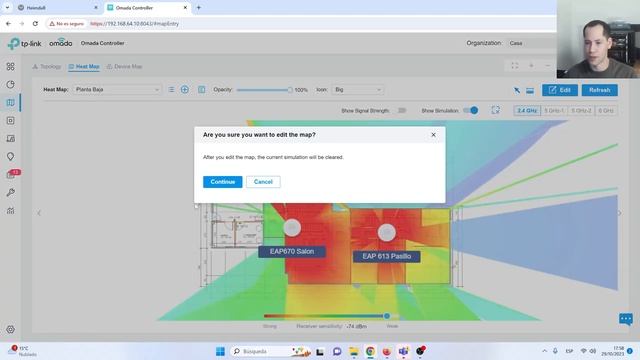Open Map icon in left sidebar
Image resolution: width=640 pixels, height=360 pixels.
coord(11,102)
